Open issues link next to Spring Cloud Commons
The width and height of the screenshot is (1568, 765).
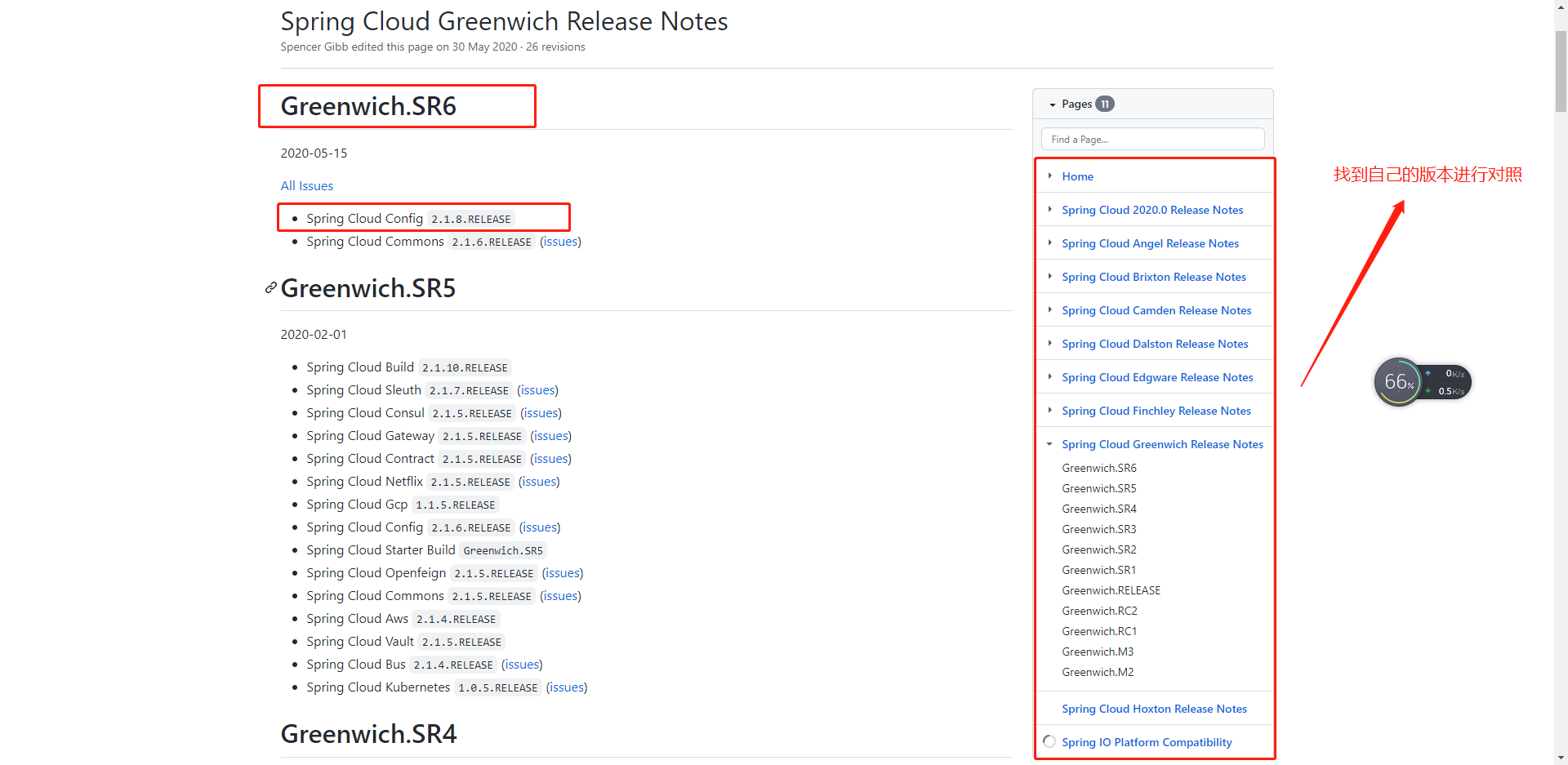559,241
